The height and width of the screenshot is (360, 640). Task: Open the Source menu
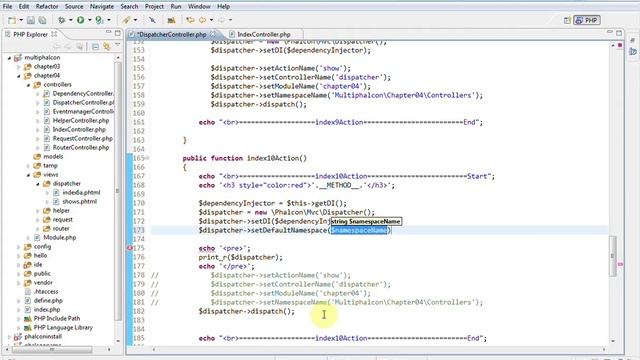[74, 7]
